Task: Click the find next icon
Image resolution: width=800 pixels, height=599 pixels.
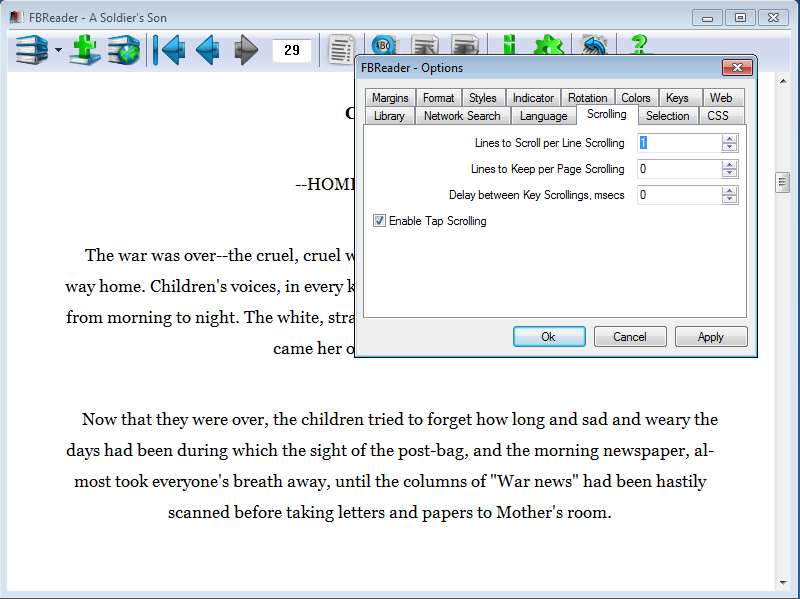Action: pos(465,44)
